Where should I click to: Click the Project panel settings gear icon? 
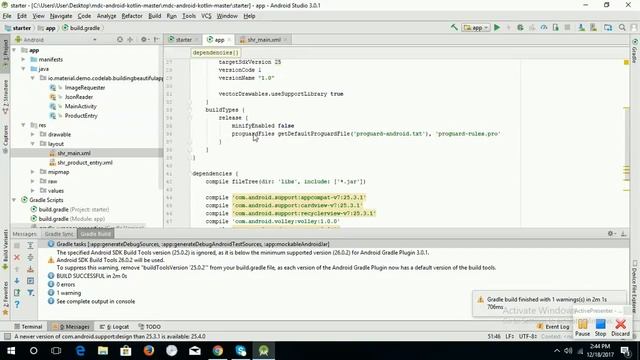click(144, 40)
